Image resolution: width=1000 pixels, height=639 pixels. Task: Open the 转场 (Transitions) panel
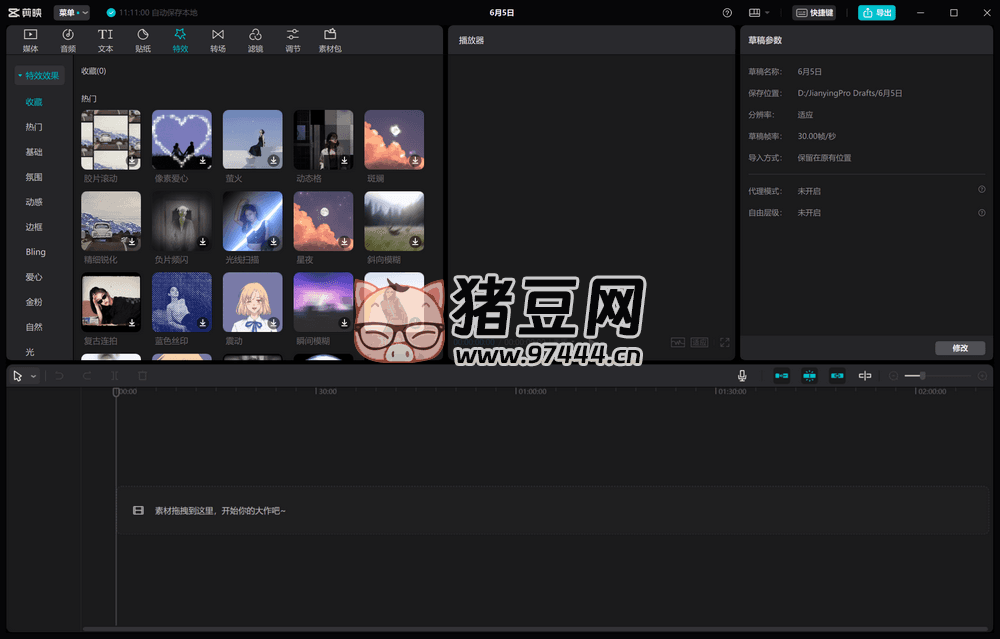tap(218, 40)
